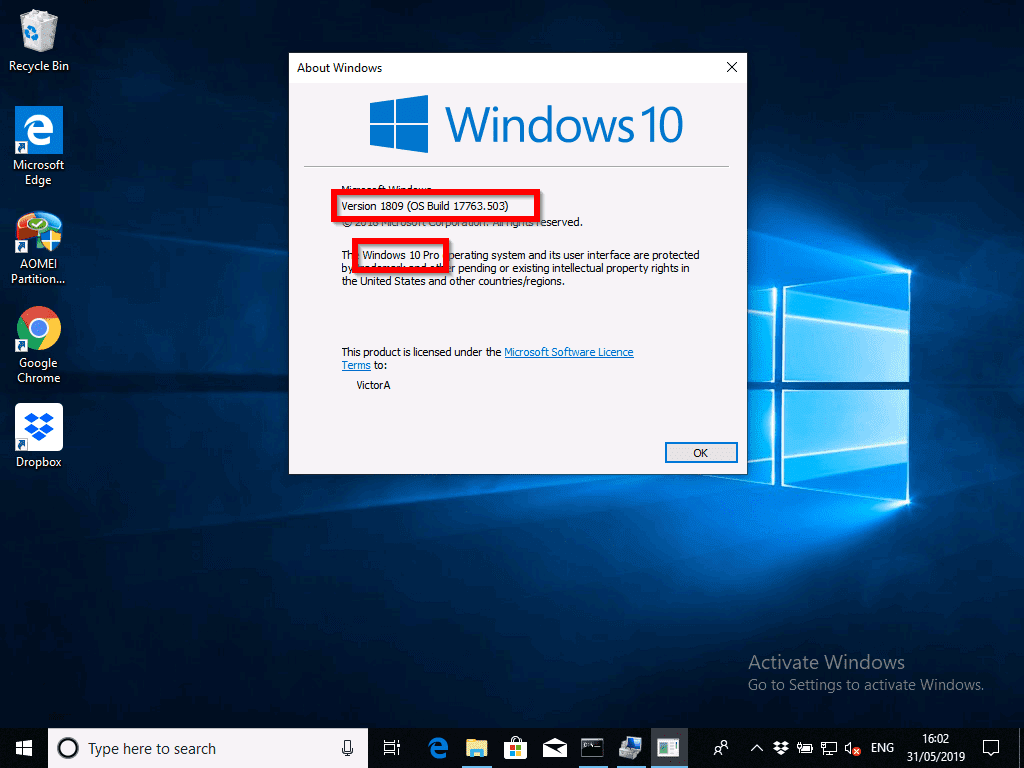Click the muted volume tray icon
This screenshot has width=1024, height=768.
tap(852, 748)
